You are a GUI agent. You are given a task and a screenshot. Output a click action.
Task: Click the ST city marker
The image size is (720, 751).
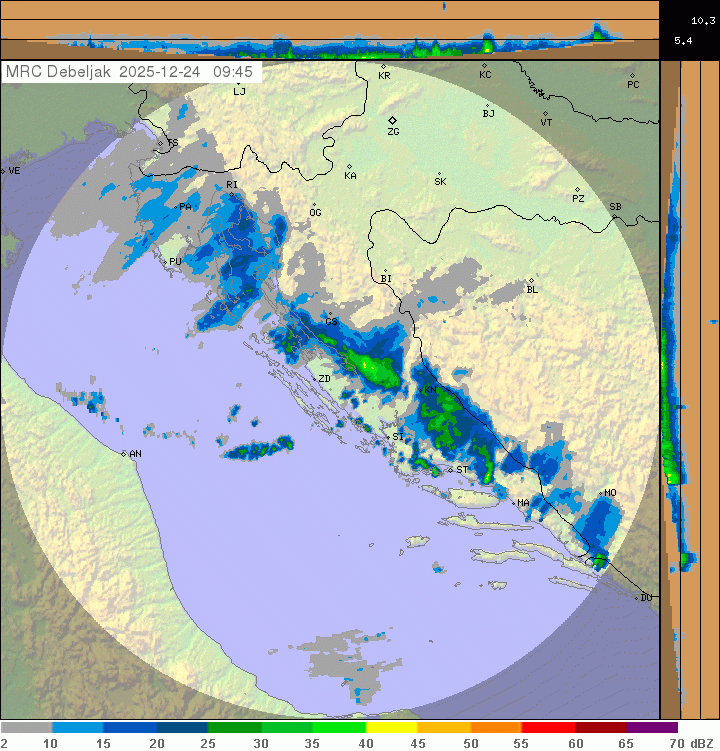pyautogui.click(x=450, y=469)
